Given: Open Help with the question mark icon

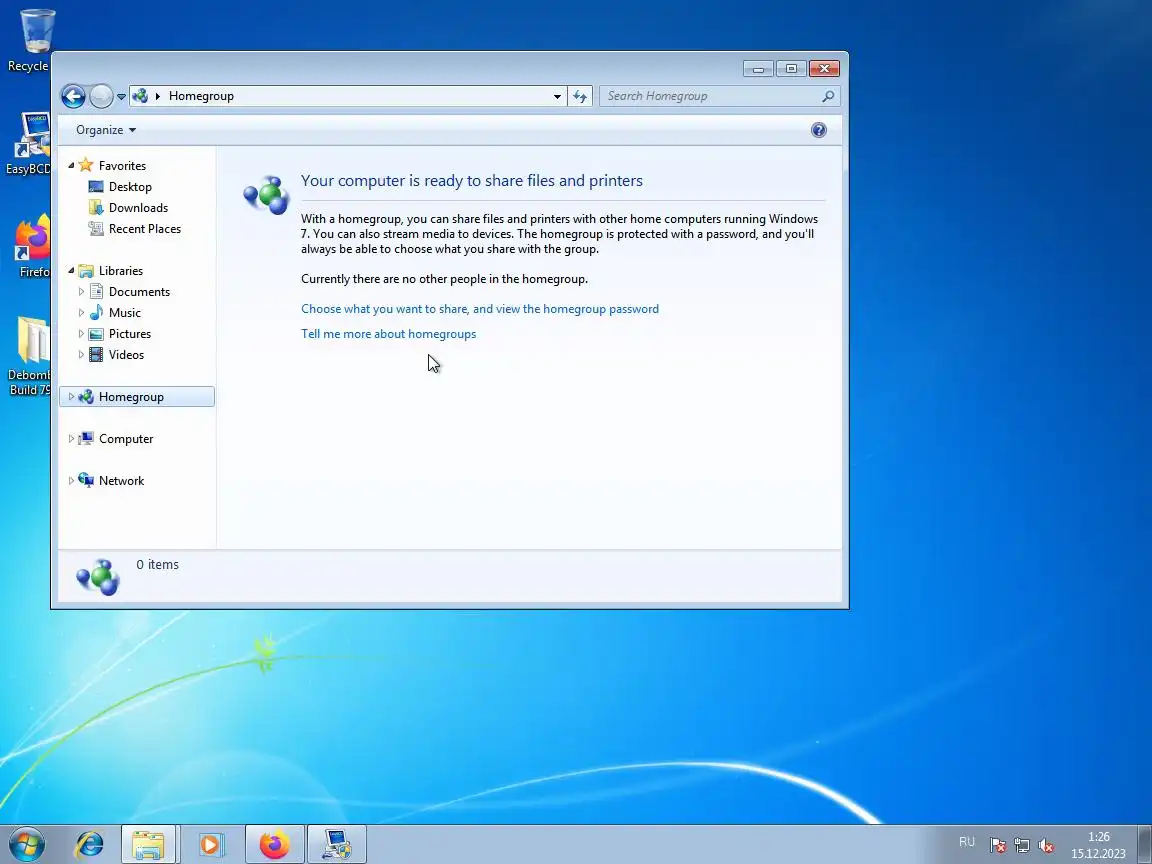Looking at the screenshot, I should [818, 130].
